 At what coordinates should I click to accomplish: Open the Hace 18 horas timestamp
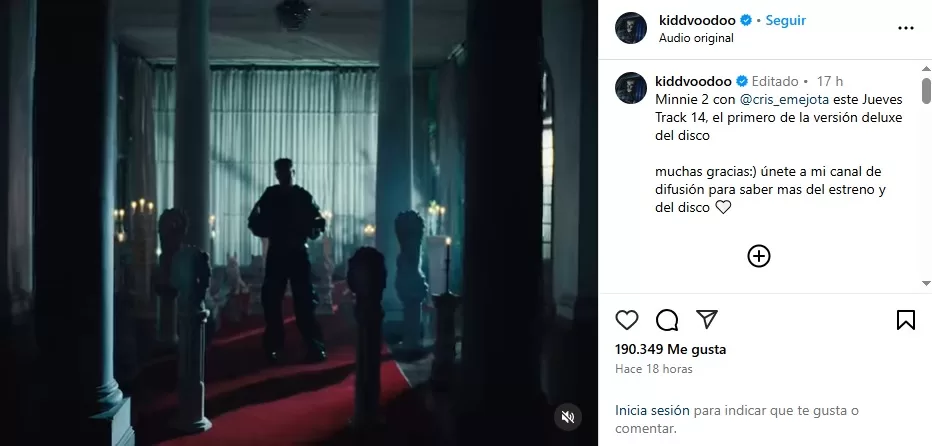coord(654,369)
